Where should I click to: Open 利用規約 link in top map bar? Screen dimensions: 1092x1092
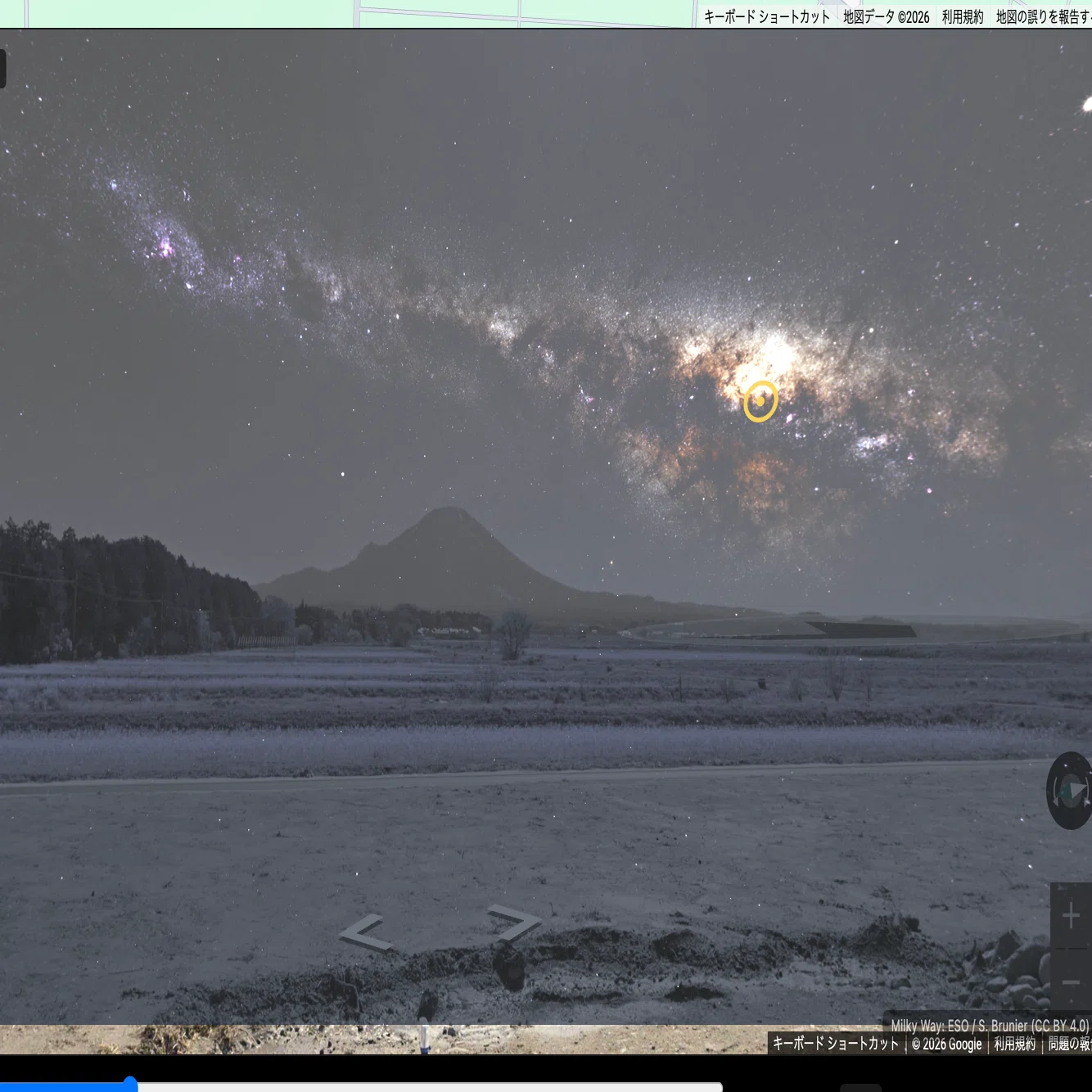pos(963,16)
